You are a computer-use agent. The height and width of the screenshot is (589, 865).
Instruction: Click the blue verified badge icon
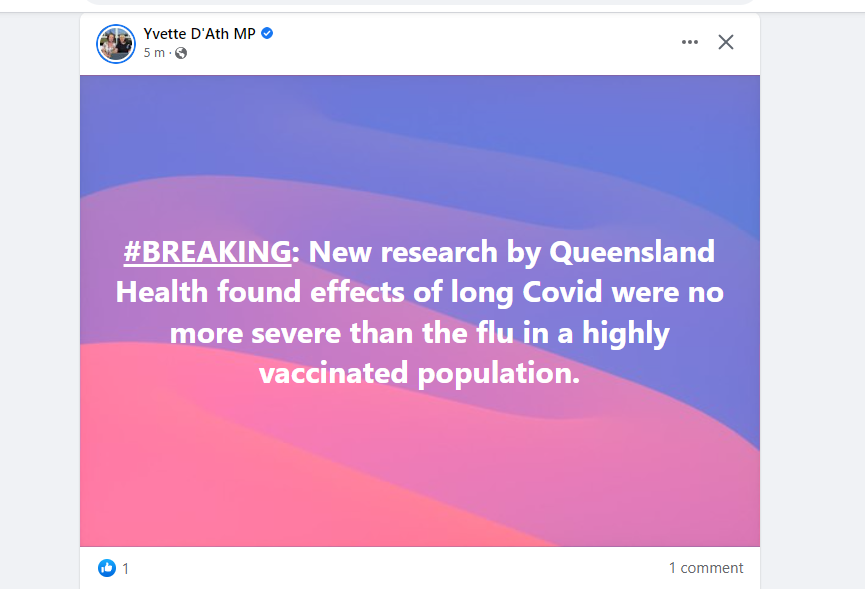click(x=268, y=33)
